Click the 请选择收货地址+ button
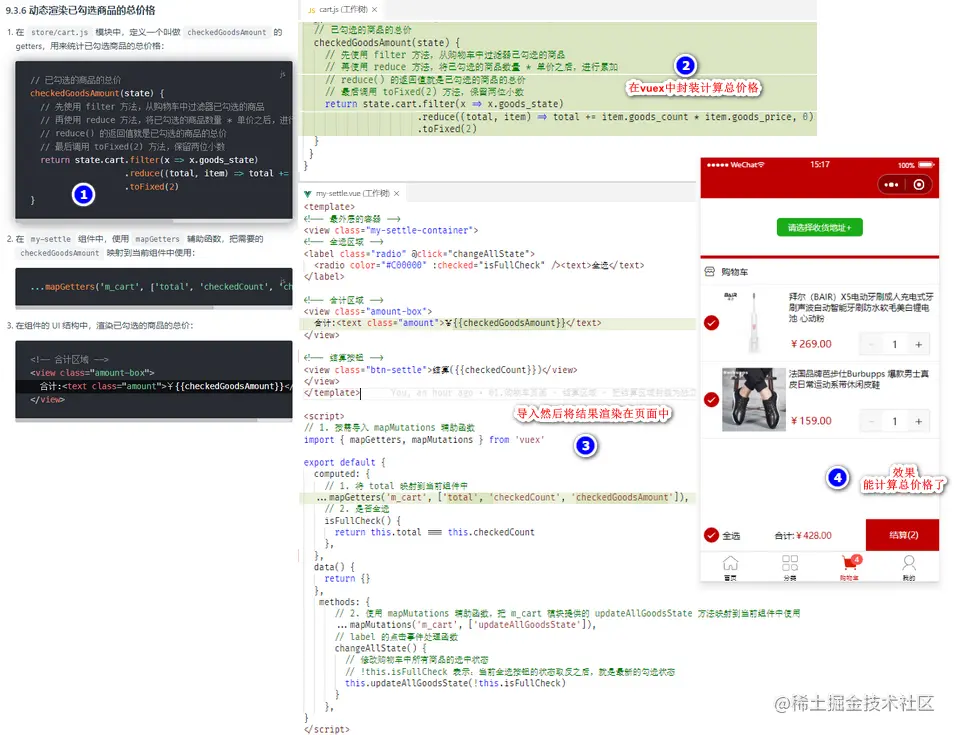Image resolution: width=956 pixels, height=735 pixels. 819,227
